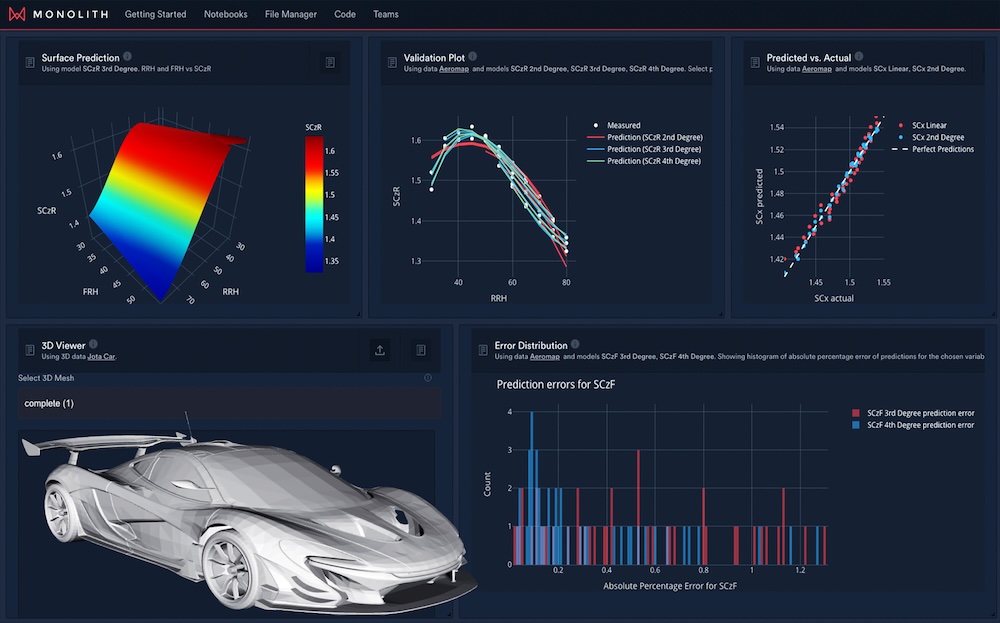Go to File Manager in the top navigation
Viewport: 1000px width, 623px height.
tap(293, 14)
